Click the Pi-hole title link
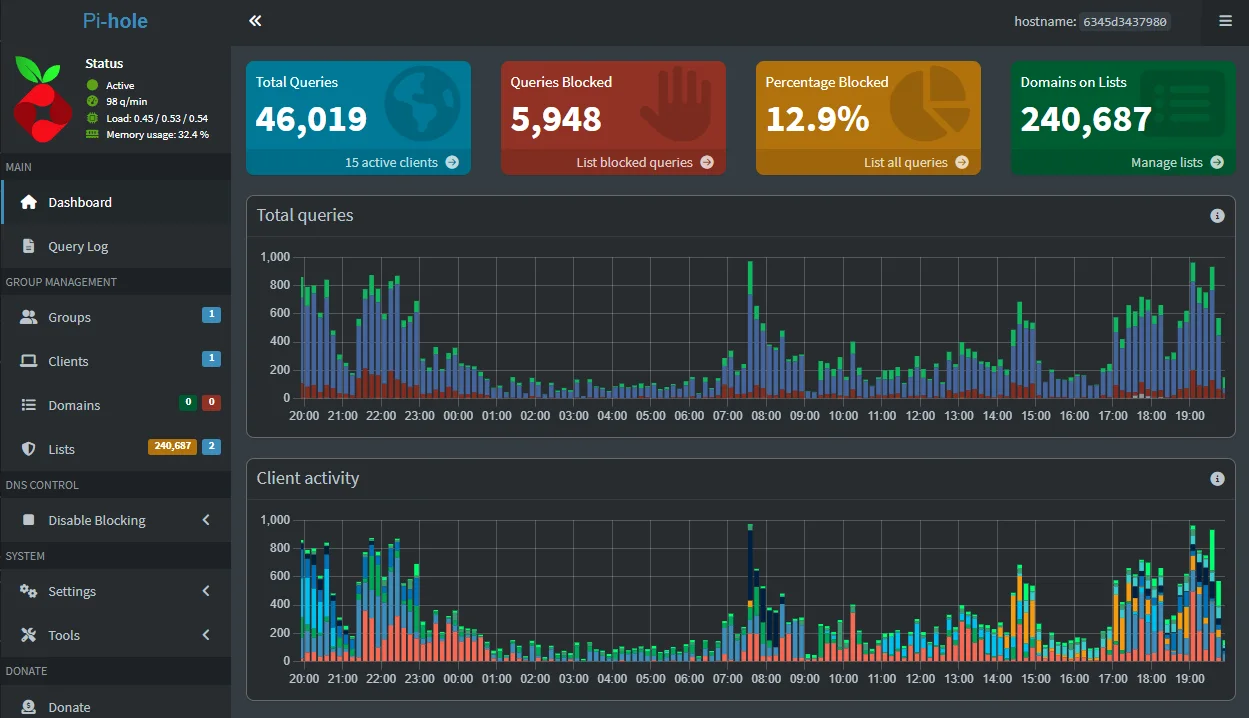The height and width of the screenshot is (718, 1249). [115, 21]
